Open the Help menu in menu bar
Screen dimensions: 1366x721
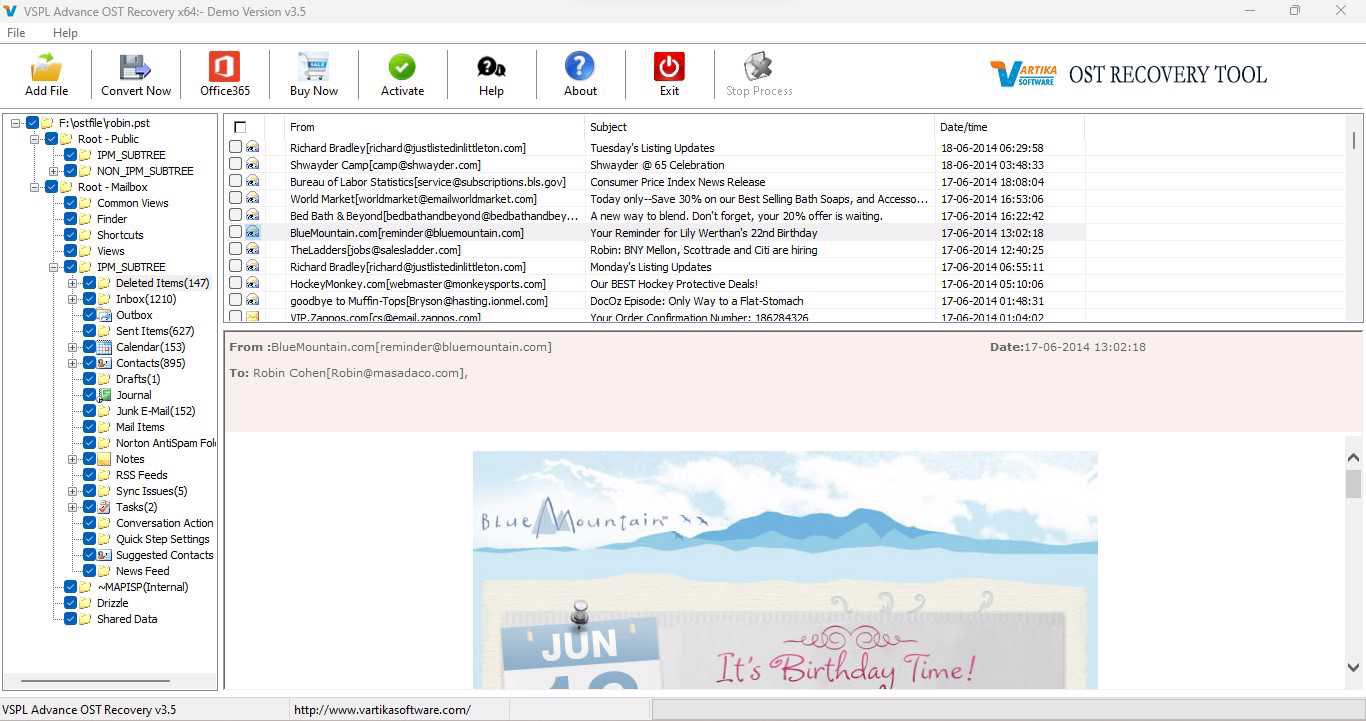pos(65,33)
